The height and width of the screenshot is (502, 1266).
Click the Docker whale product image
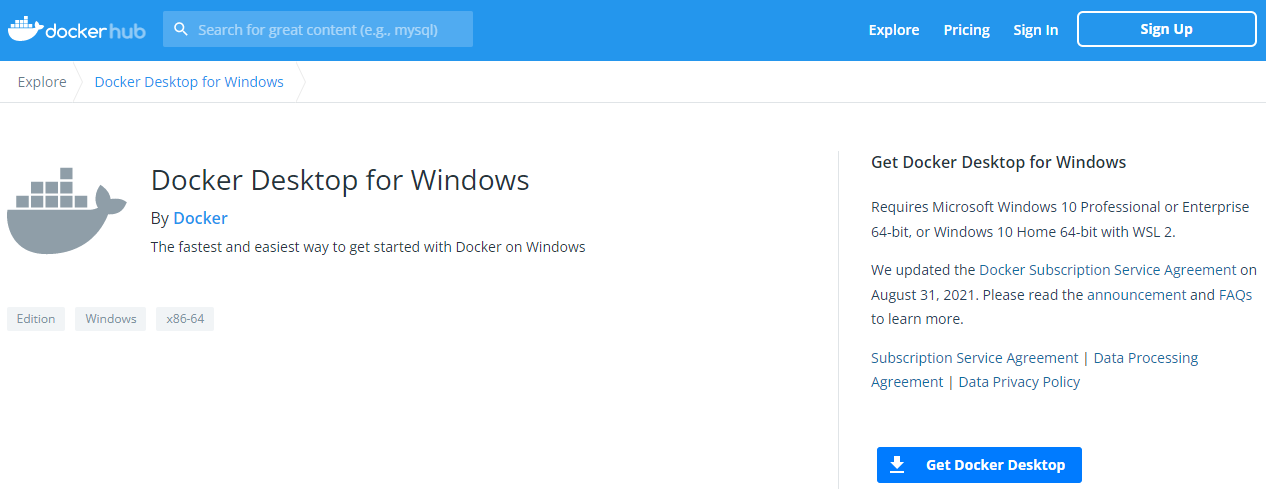point(67,211)
